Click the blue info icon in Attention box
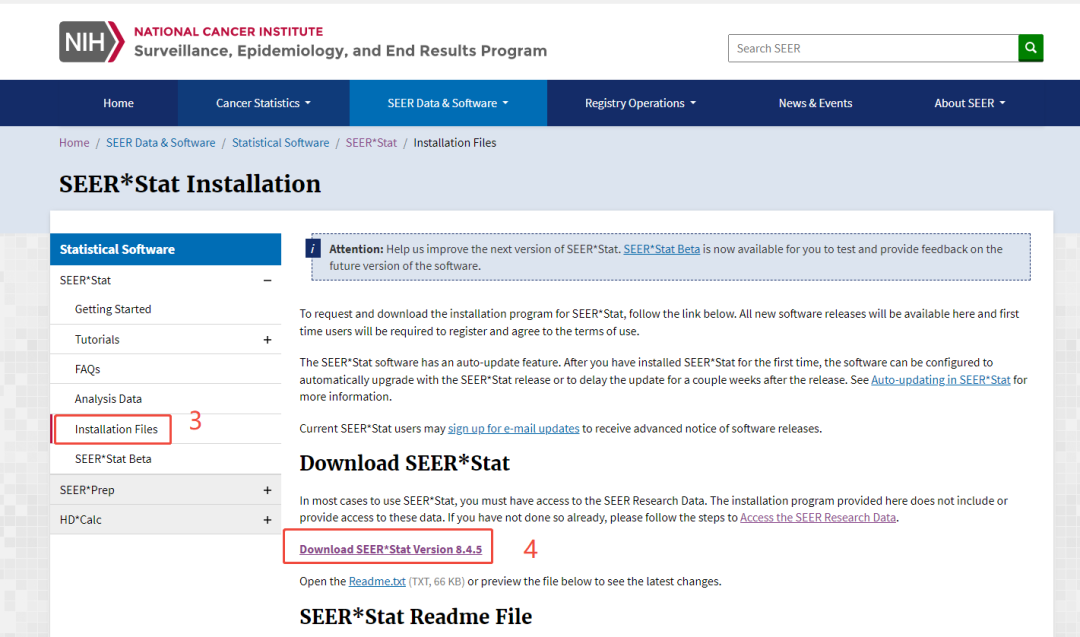This screenshot has width=1080, height=637. coord(313,249)
